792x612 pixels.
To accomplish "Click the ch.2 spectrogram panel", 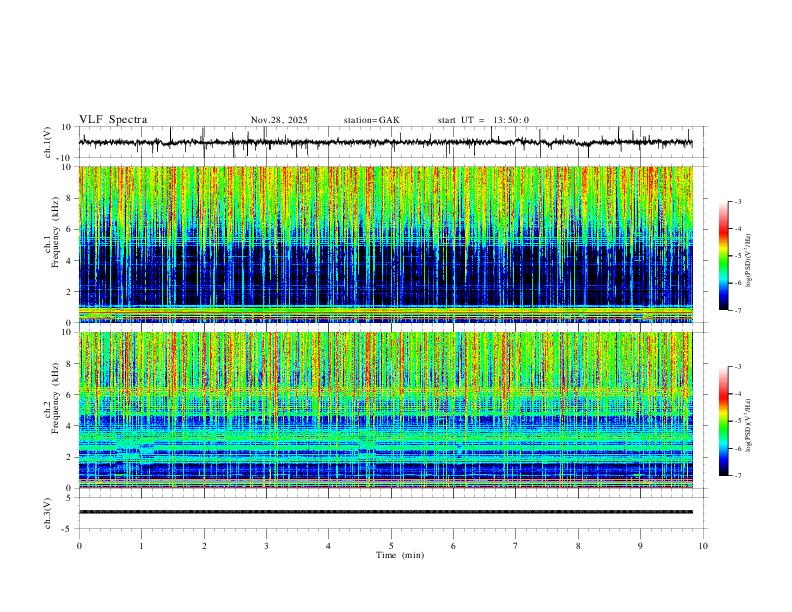I will 385,410.
